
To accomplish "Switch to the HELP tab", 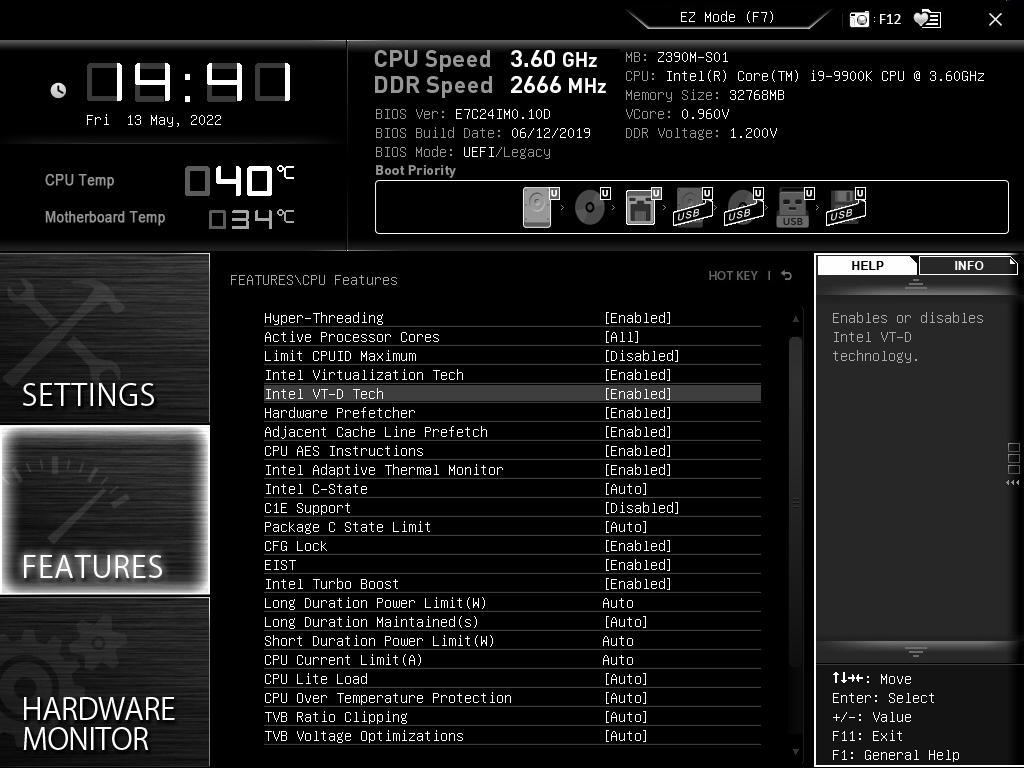I will click(x=867, y=266).
